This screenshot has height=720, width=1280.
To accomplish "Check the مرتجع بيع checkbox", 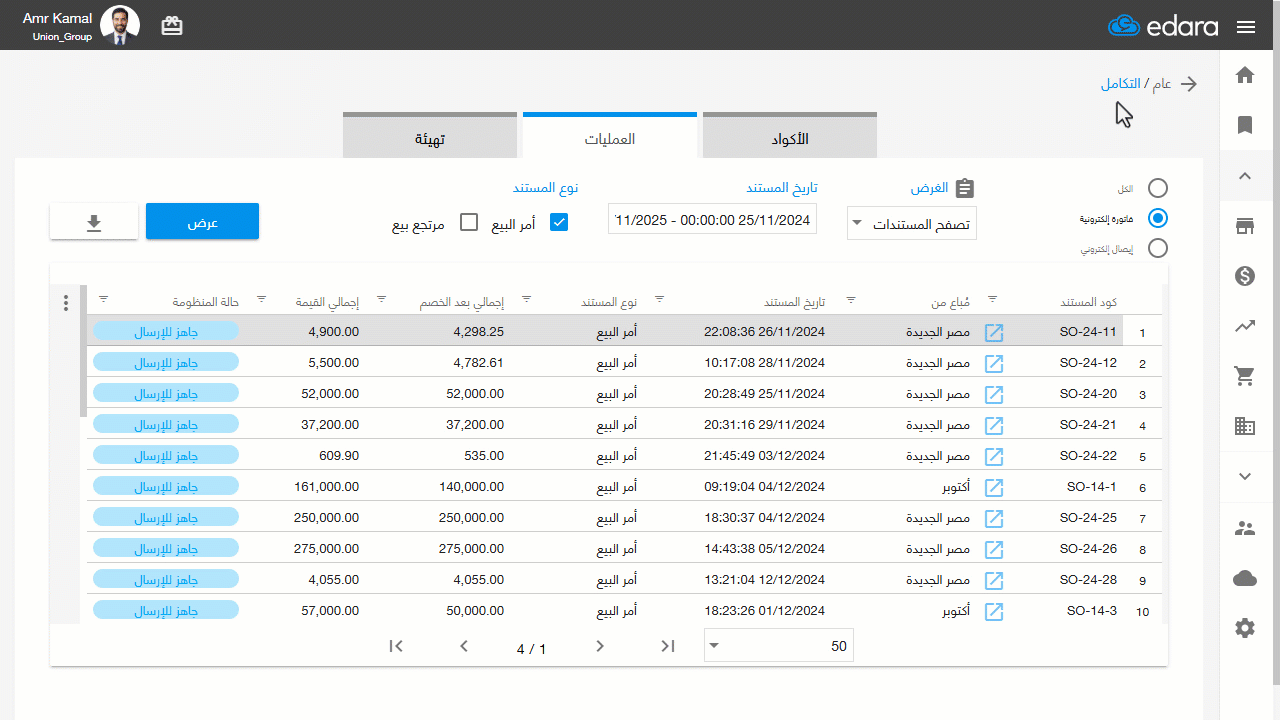I will tap(469, 222).
